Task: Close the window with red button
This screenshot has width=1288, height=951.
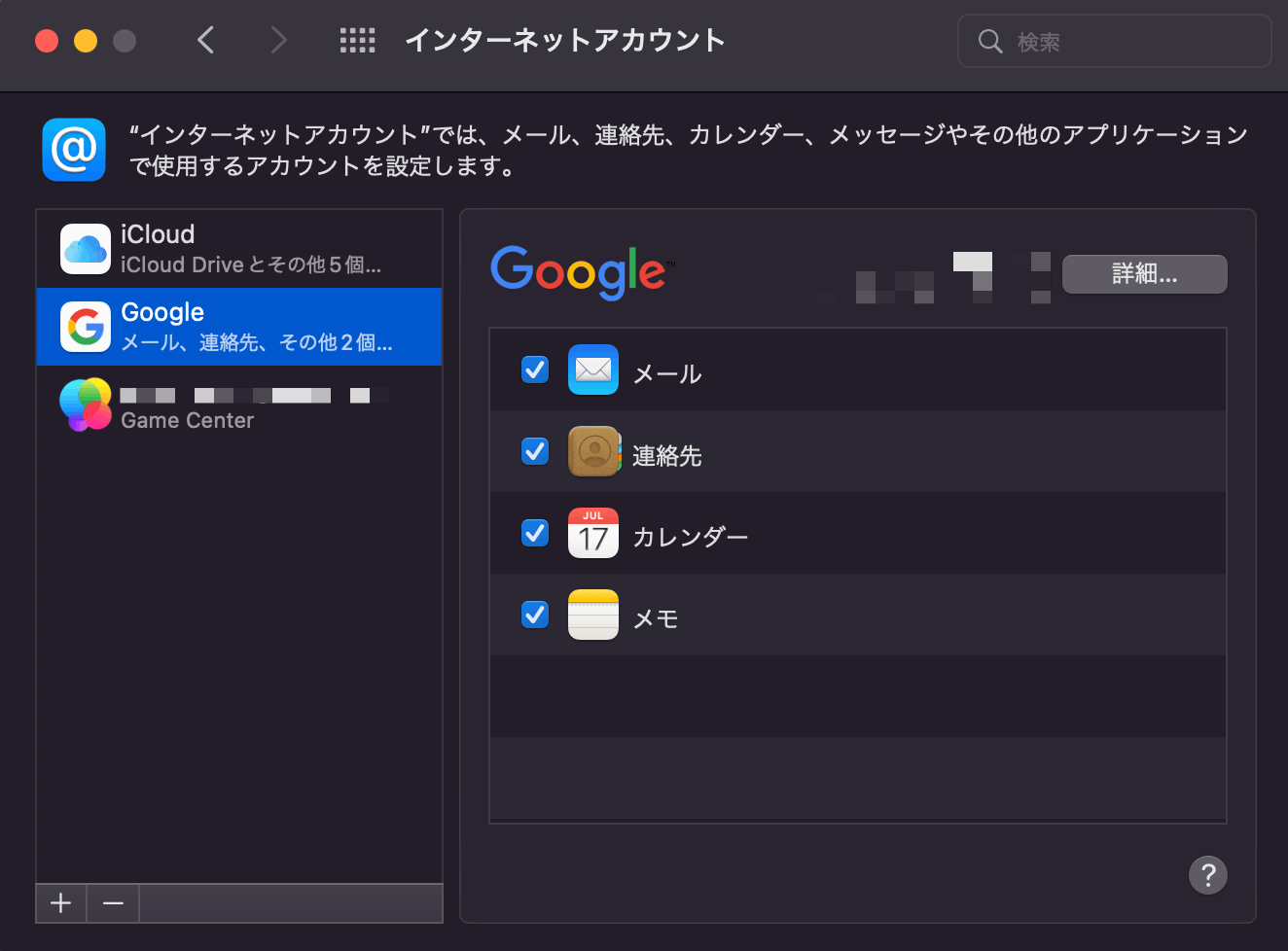Action: (47, 41)
